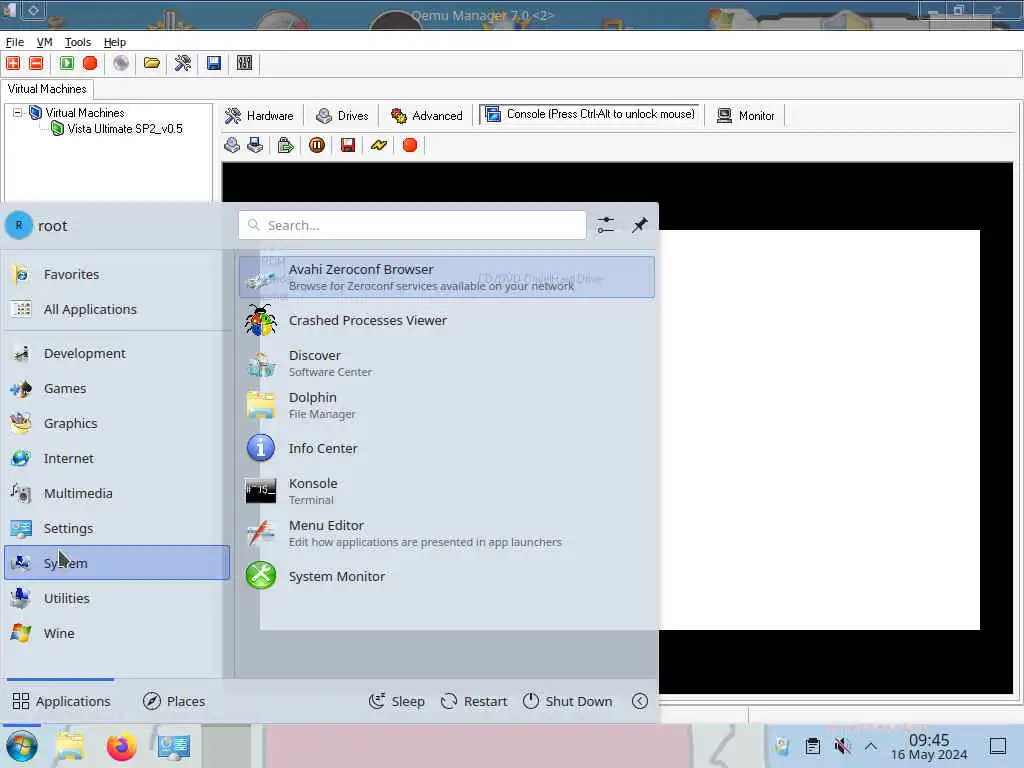Launch Menu Editor
The image size is (1024, 768).
(447, 533)
